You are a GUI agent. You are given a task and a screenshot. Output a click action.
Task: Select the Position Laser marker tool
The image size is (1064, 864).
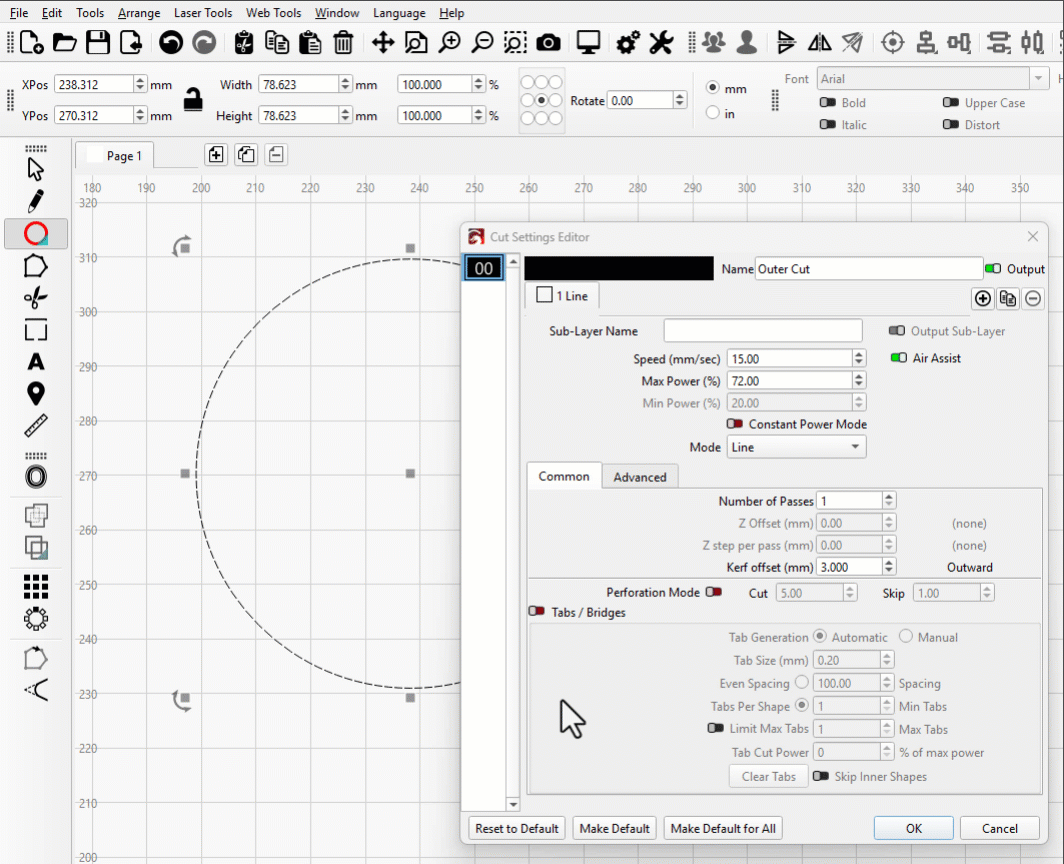(x=36, y=394)
